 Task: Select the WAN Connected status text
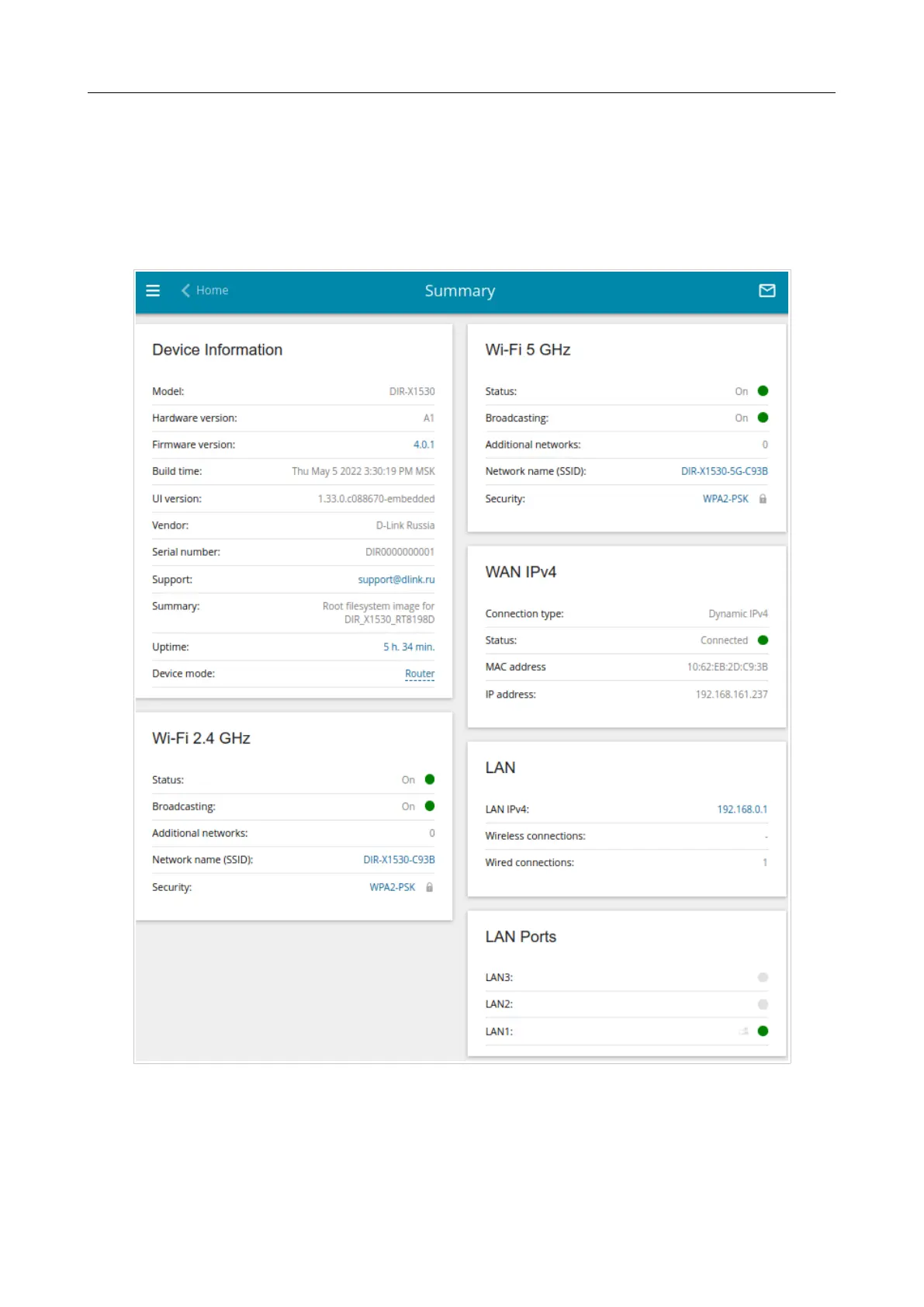724,640
